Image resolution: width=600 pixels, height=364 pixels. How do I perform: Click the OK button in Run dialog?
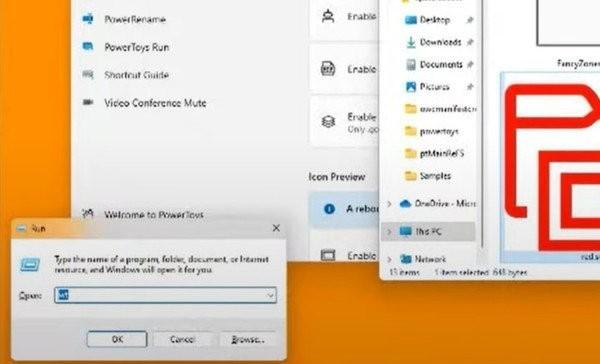pos(117,339)
